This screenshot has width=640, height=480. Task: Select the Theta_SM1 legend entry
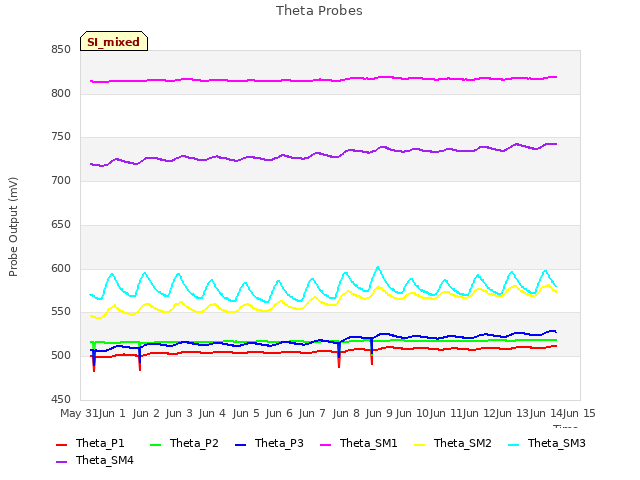coord(359,443)
